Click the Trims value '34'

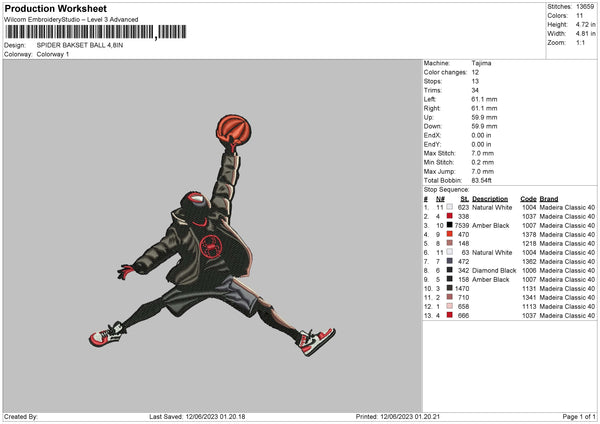click(x=475, y=90)
